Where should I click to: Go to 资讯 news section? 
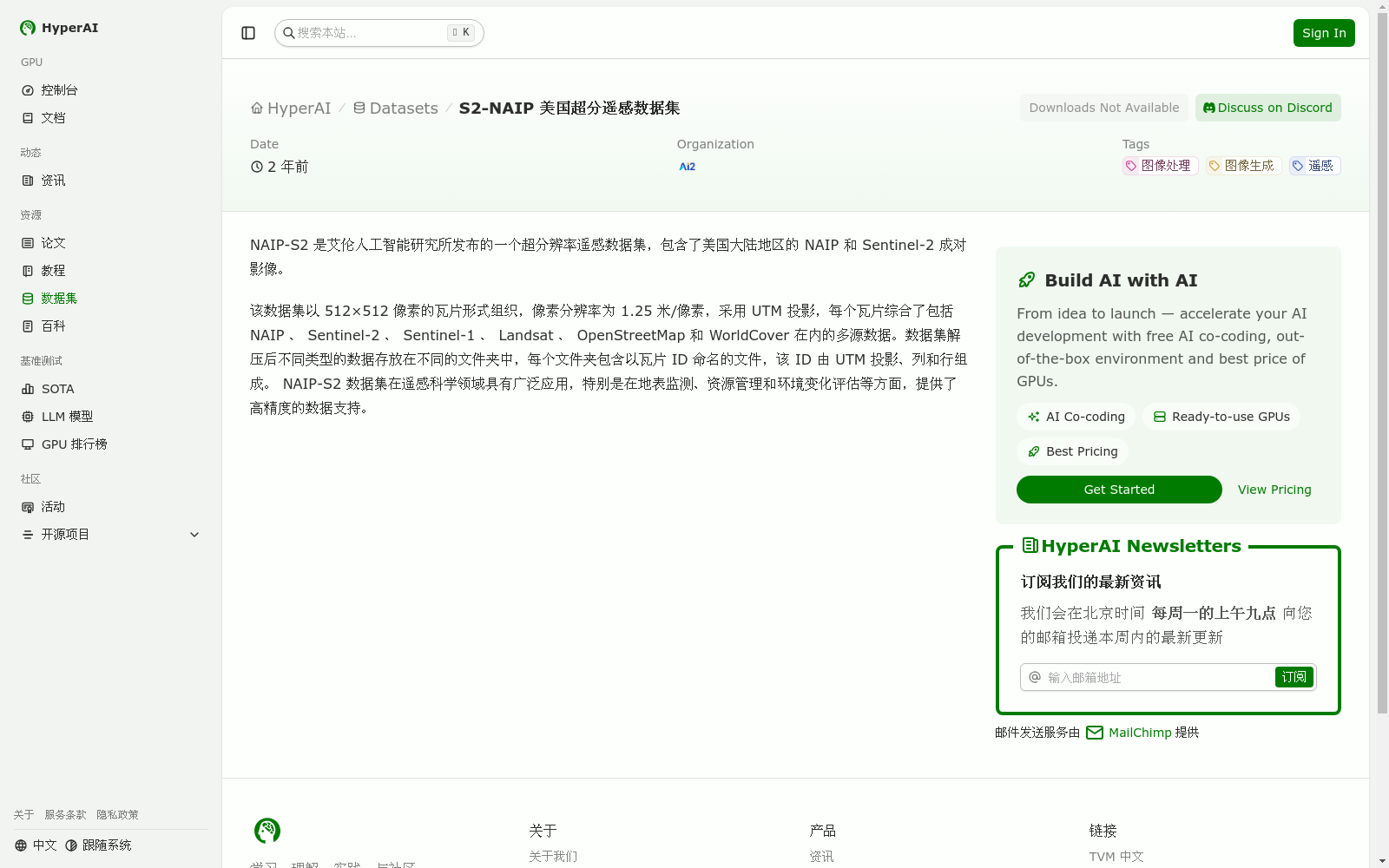pyautogui.click(x=110, y=181)
